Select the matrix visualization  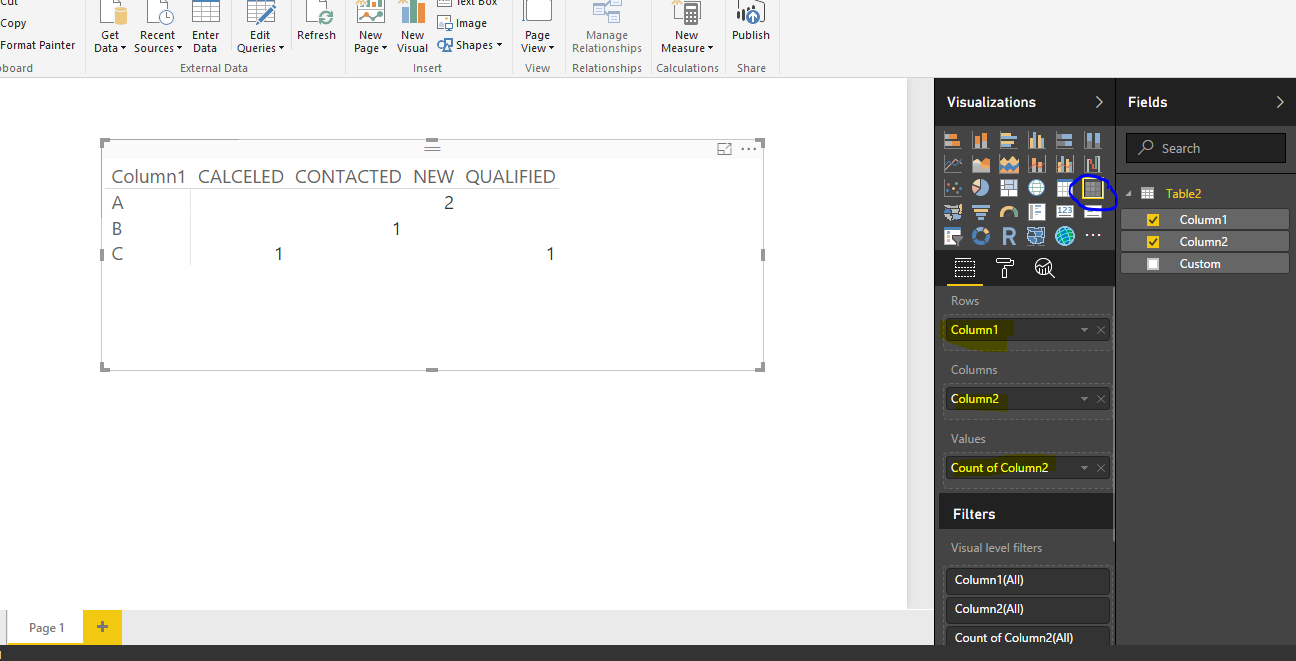1092,188
